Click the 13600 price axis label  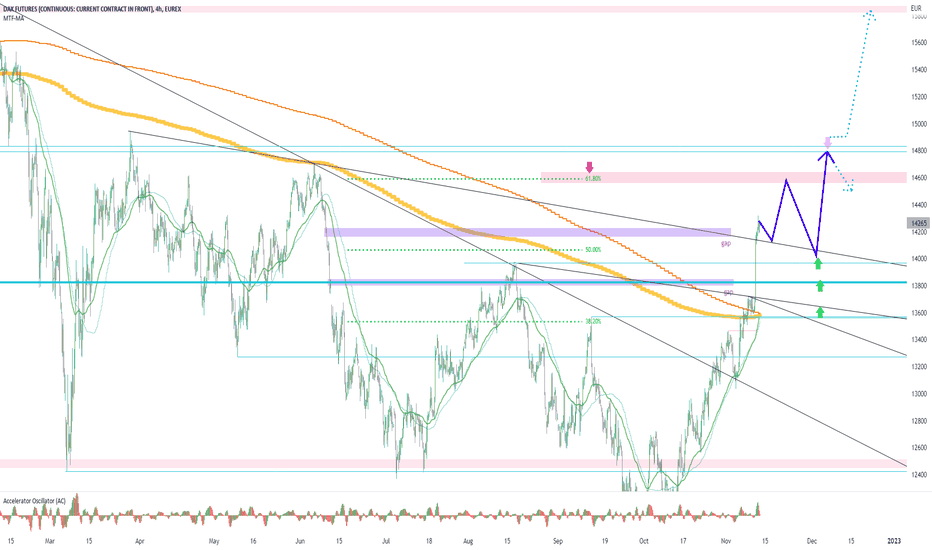[x=919, y=313]
